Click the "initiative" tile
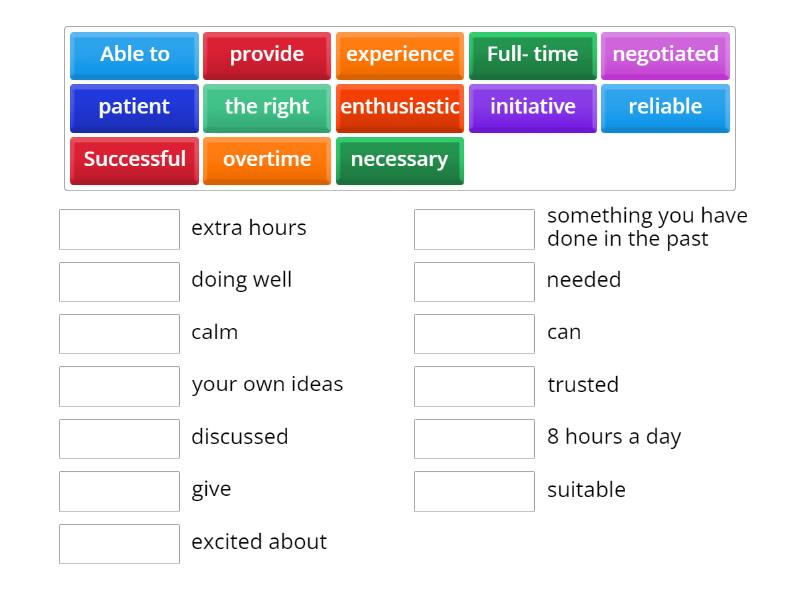Image resolution: width=800 pixels, height=600 pixels. [532, 107]
